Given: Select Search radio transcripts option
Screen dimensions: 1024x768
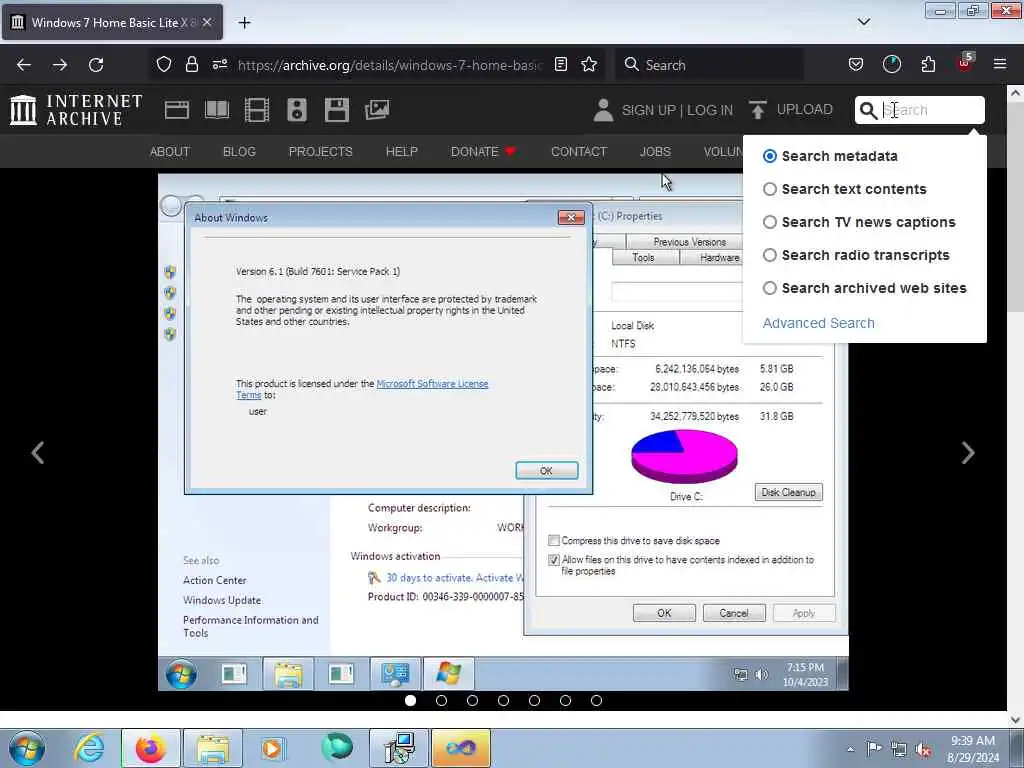Looking at the screenshot, I should [770, 255].
